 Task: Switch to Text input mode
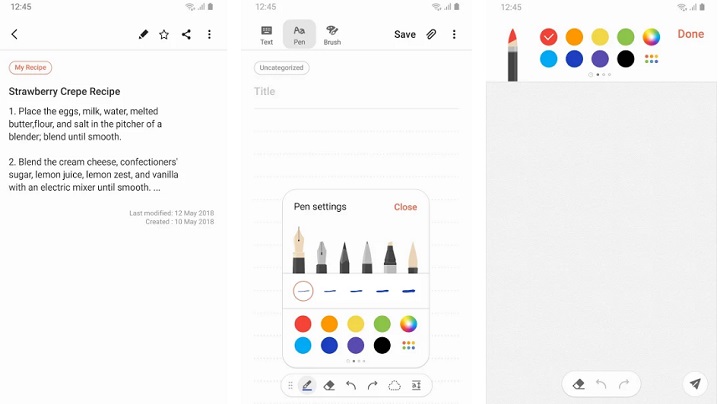(x=267, y=35)
